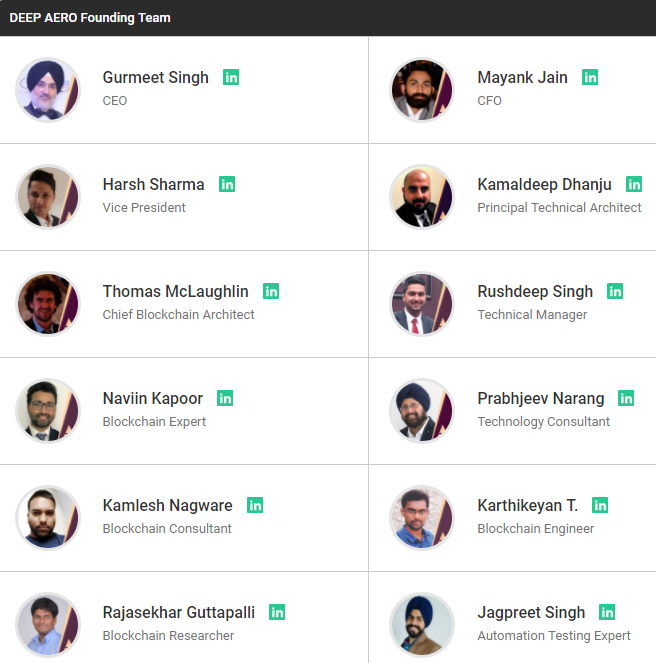Image resolution: width=656 pixels, height=663 pixels.
Task: Open Rajasekhar Guttapalli's LinkedIn icon
Action: point(277,612)
